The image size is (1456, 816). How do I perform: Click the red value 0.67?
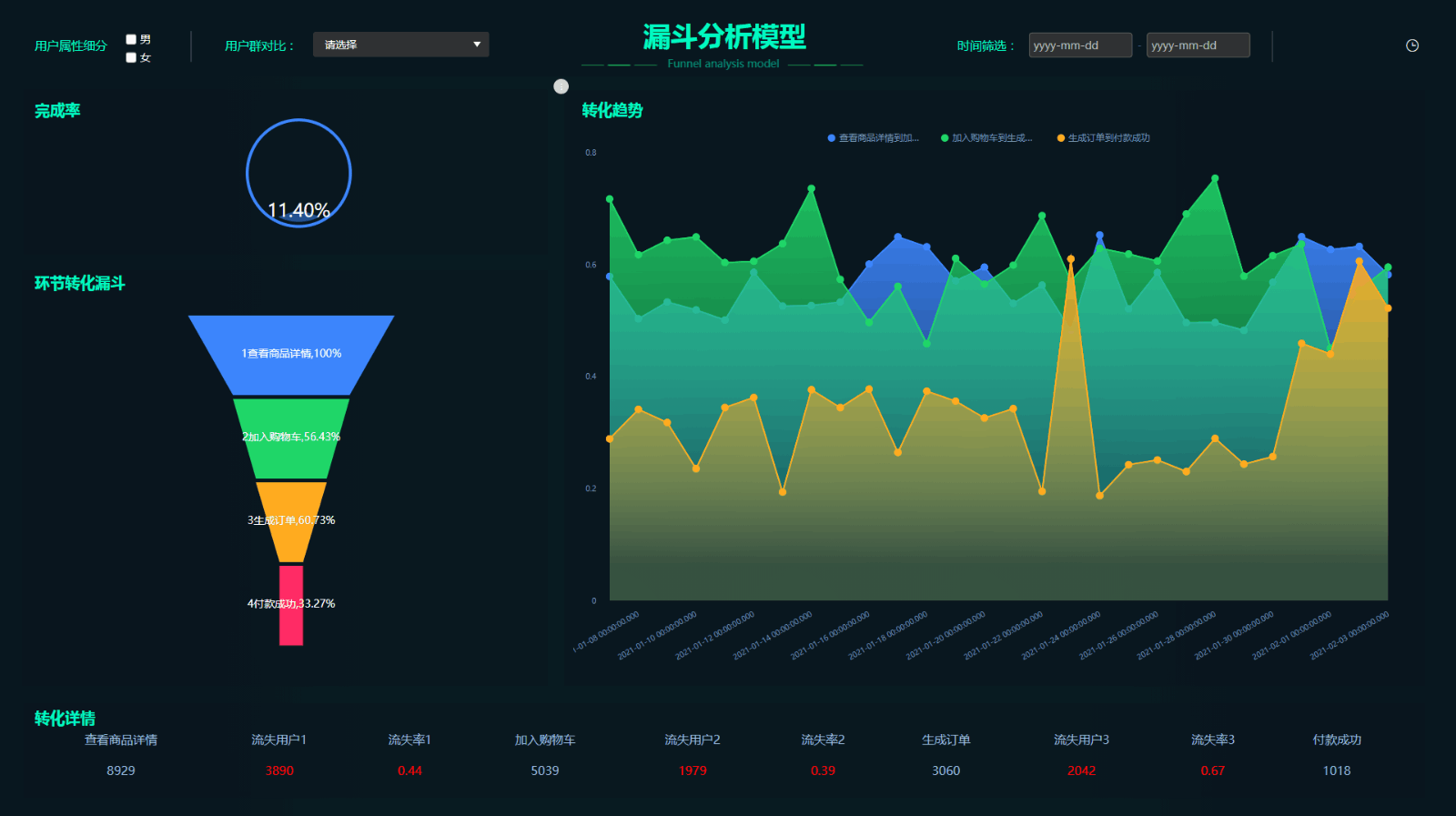1213,771
